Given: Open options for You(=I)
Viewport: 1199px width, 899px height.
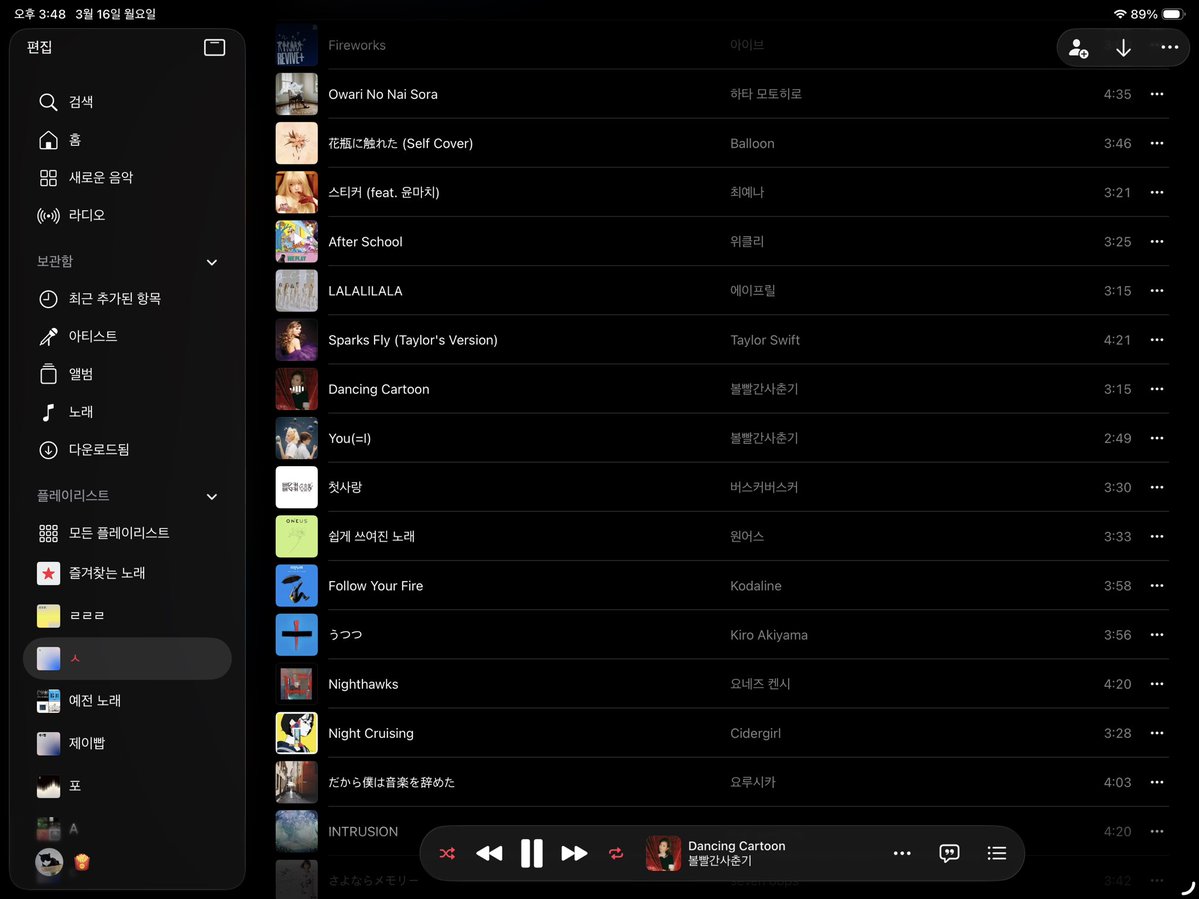Looking at the screenshot, I should (x=1156, y=438).
